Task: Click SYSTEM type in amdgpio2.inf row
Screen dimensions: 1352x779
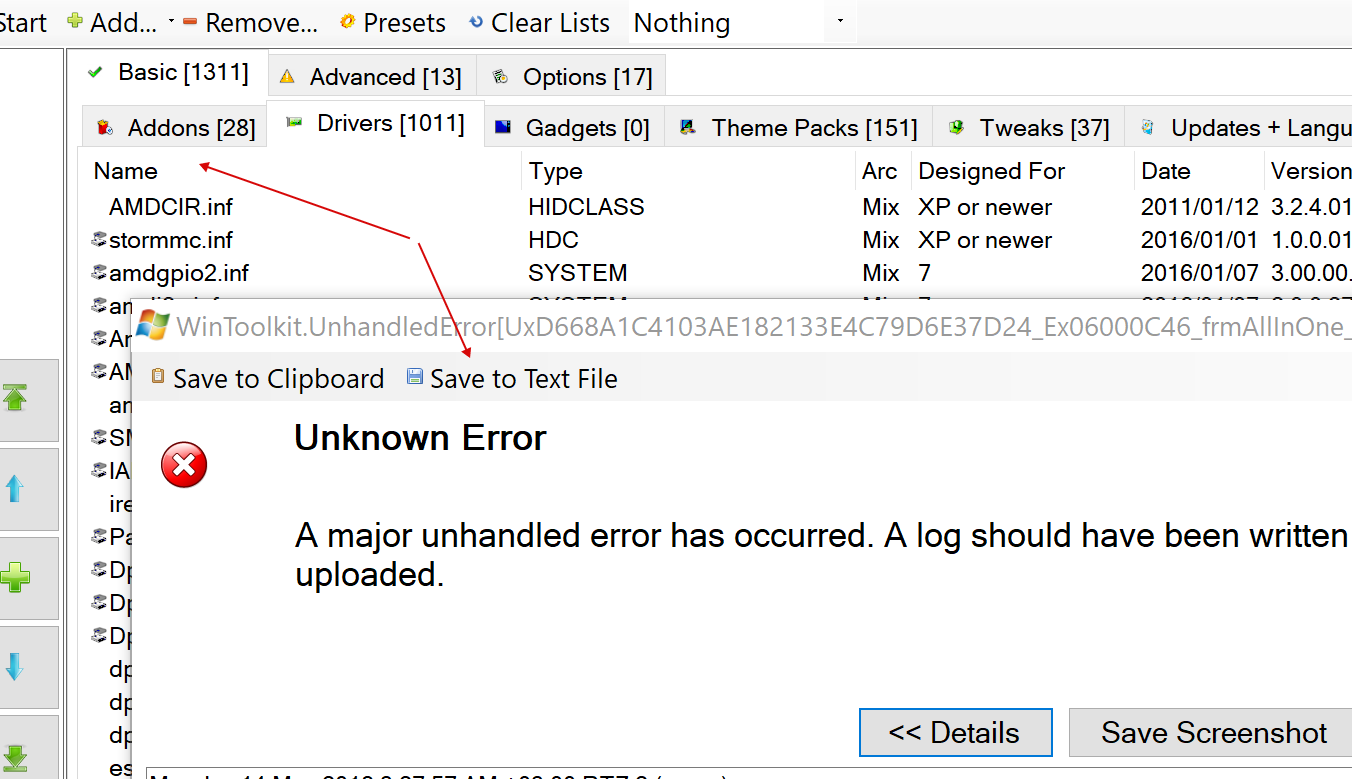Action: pos(578,273)
